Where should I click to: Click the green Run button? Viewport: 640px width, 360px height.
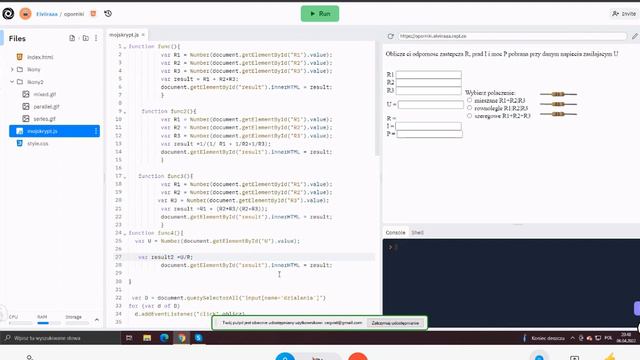point(320,13)
